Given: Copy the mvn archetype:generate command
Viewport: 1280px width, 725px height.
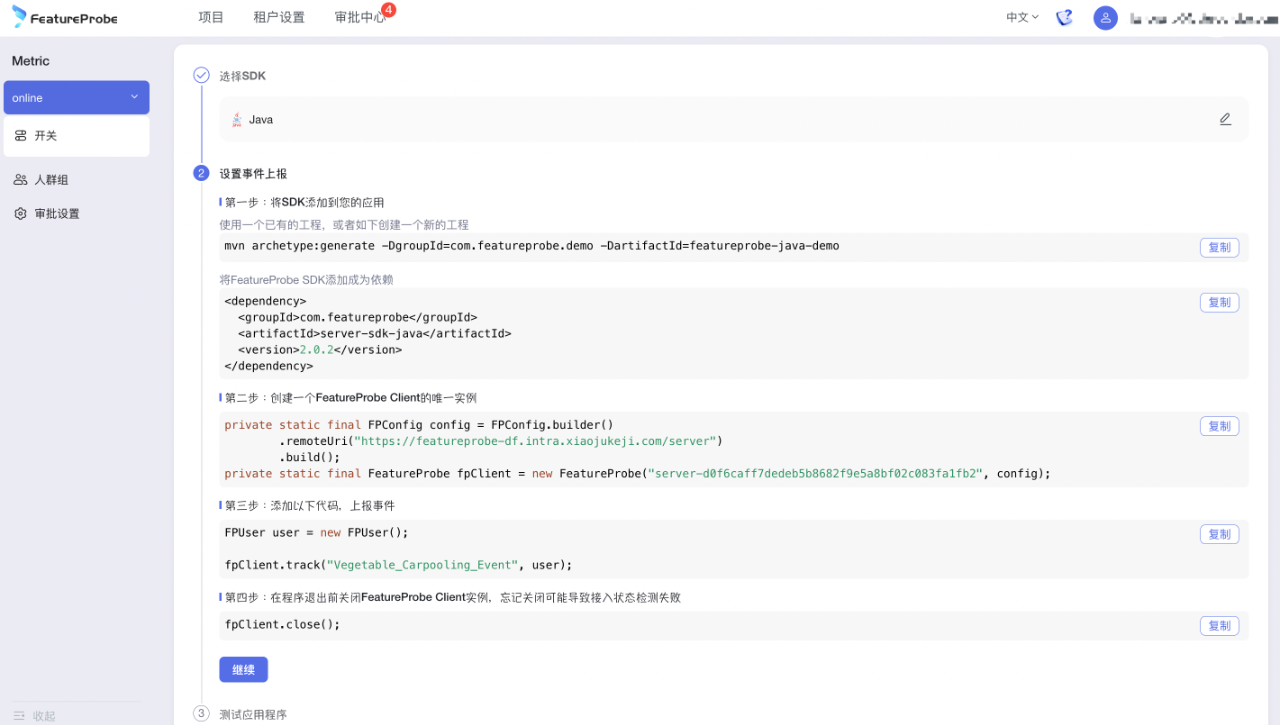Looking at the screenshot, I should pyautogui.click(x=1219, y=247).
